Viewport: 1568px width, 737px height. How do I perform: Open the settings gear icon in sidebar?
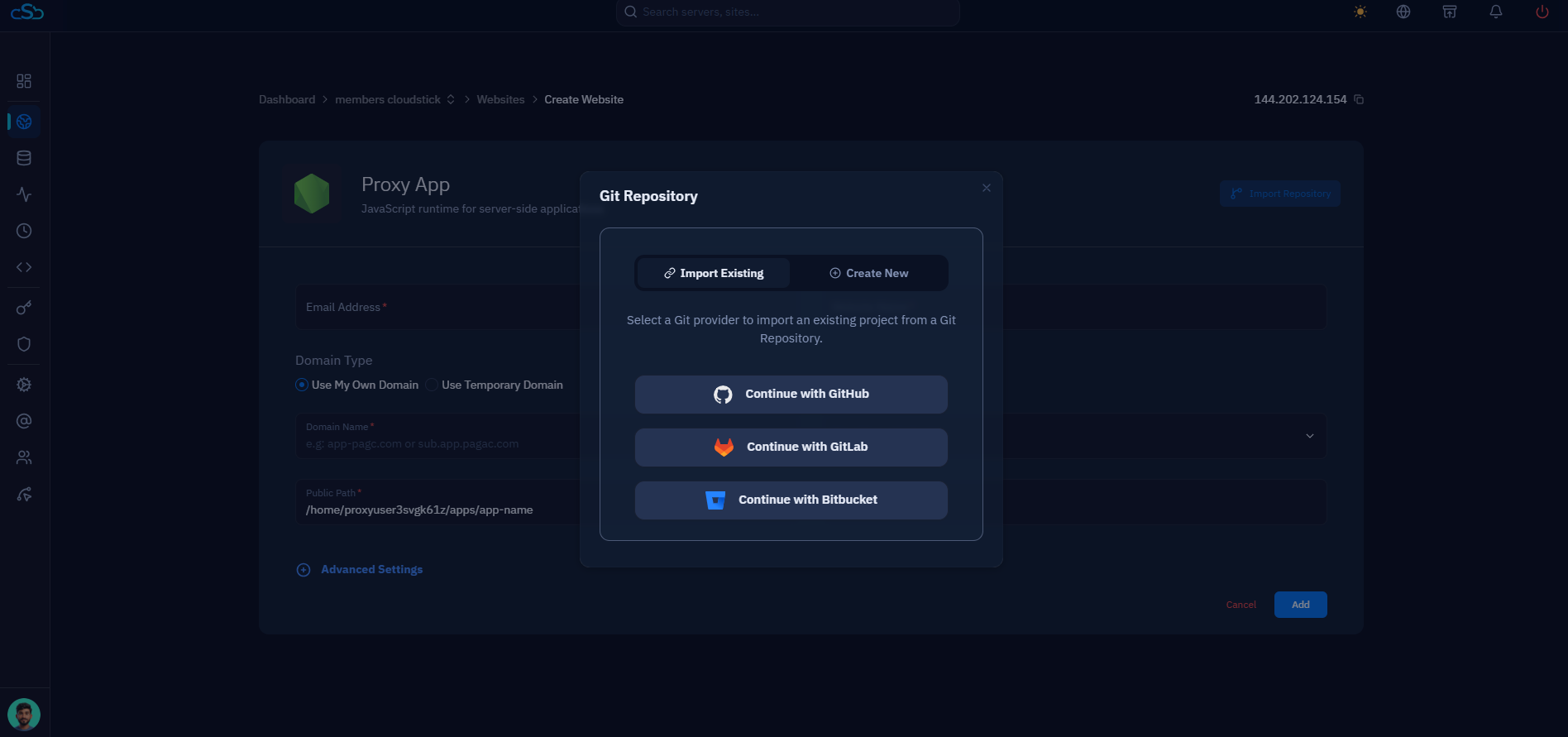(24, 385)
